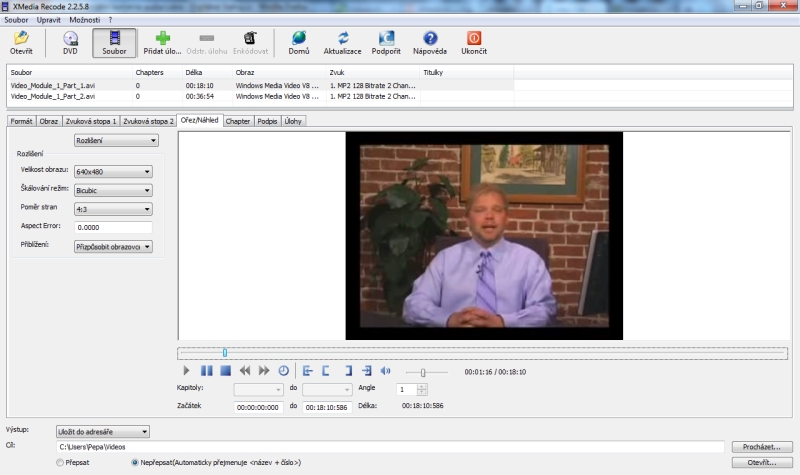Click the Začátek start time field
This screenshot has width=800, height=475.
click(258, 407)
